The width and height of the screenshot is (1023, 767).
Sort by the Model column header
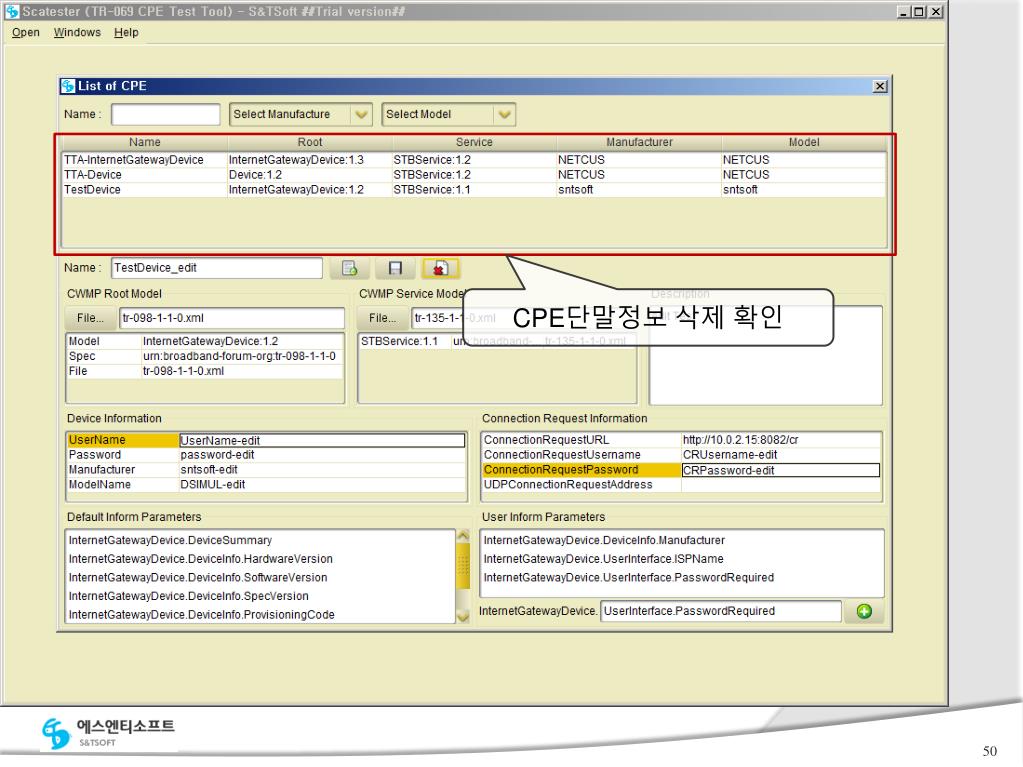tap(804, 142)
